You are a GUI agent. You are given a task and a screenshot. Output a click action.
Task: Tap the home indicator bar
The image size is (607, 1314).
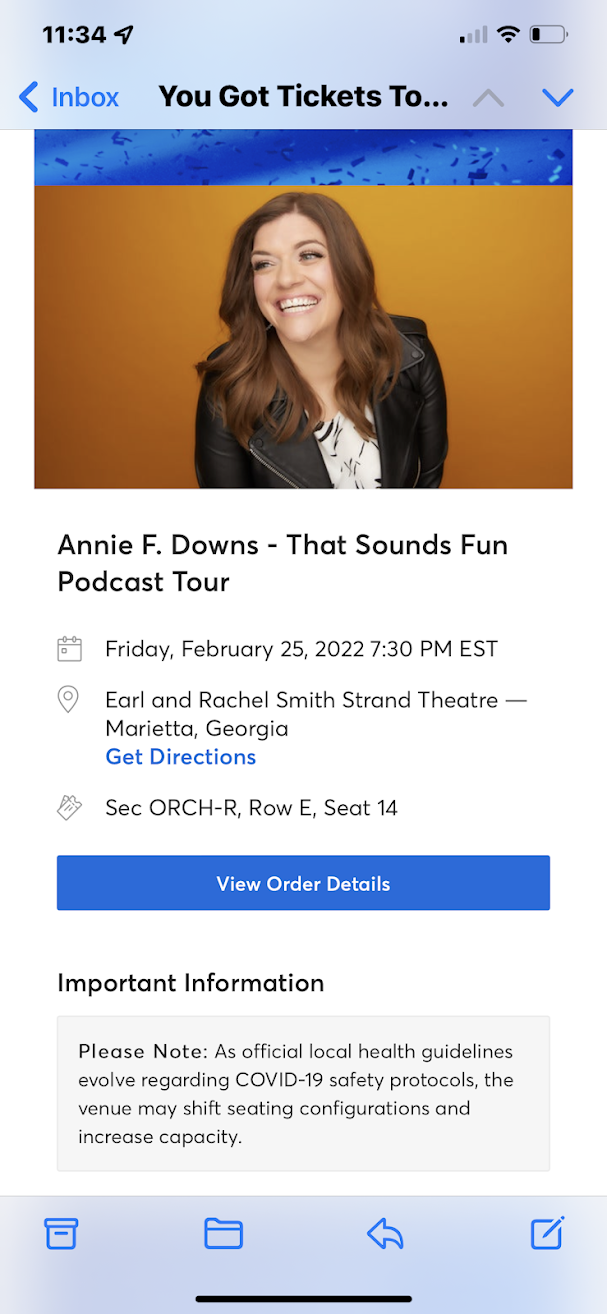coord(303,1299)
